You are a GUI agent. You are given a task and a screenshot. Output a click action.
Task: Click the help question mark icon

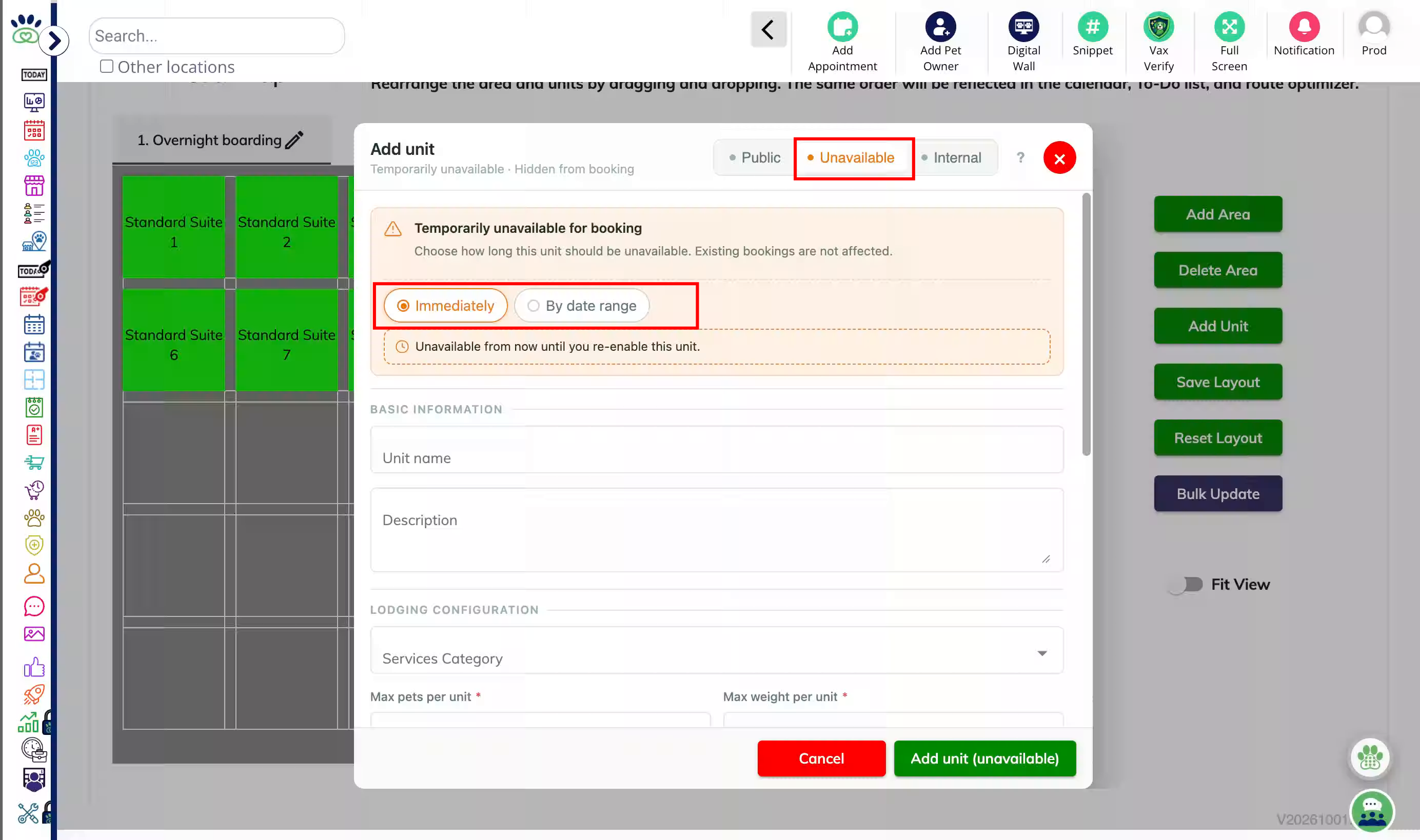click(1020, 158)
